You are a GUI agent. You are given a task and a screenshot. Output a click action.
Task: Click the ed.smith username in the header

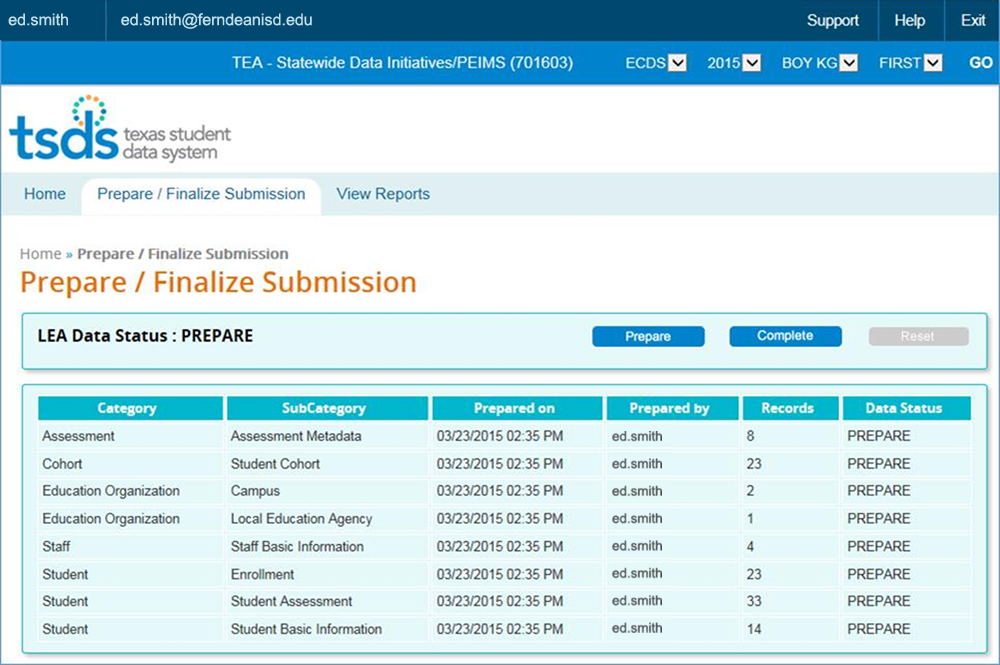[38, 20]
